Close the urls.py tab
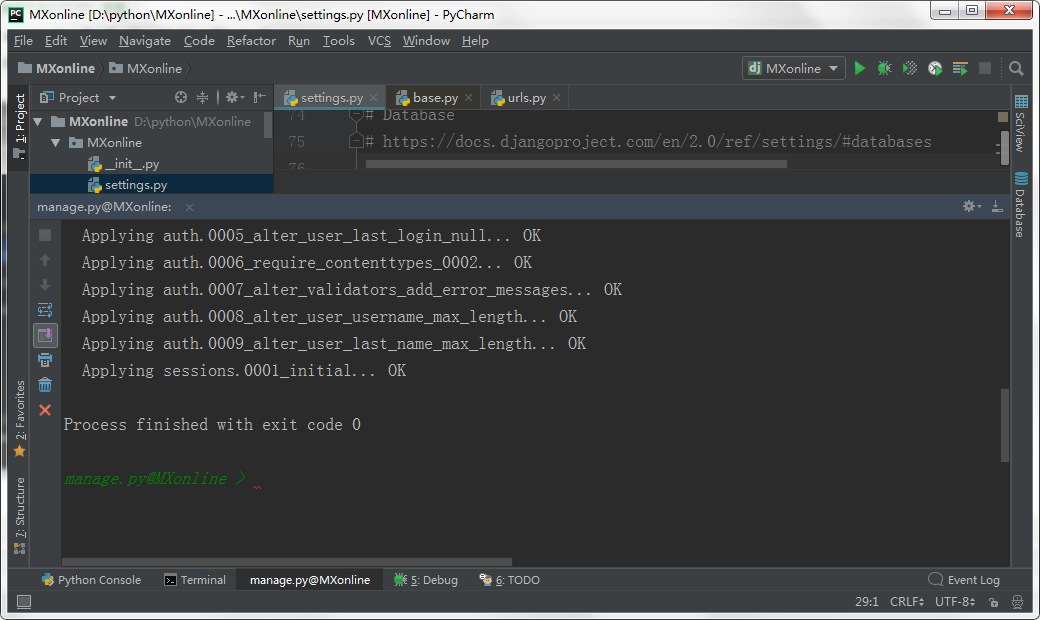The width and height of the screenshot is (1040, 620). [x=556, y=97]
